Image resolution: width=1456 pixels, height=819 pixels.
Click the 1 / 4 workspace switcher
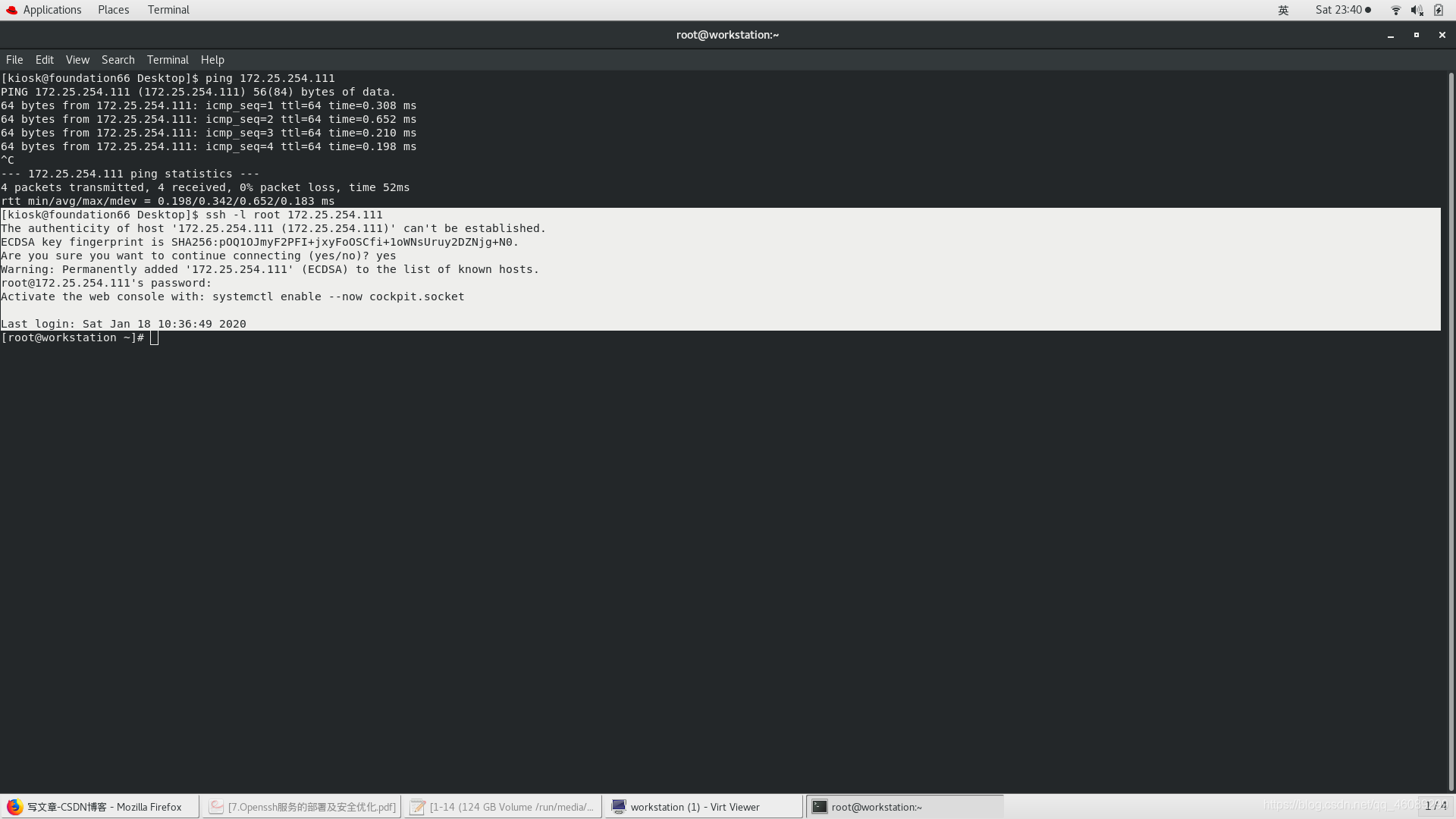[1436, 805]
